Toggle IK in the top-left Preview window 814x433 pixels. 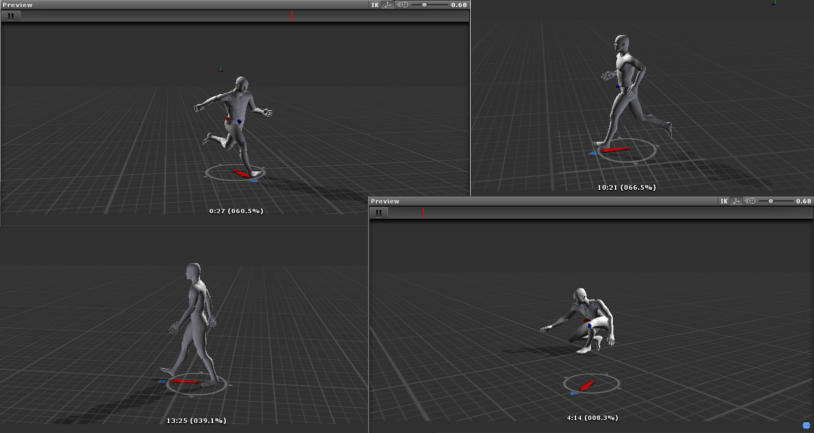coord(375,5)
